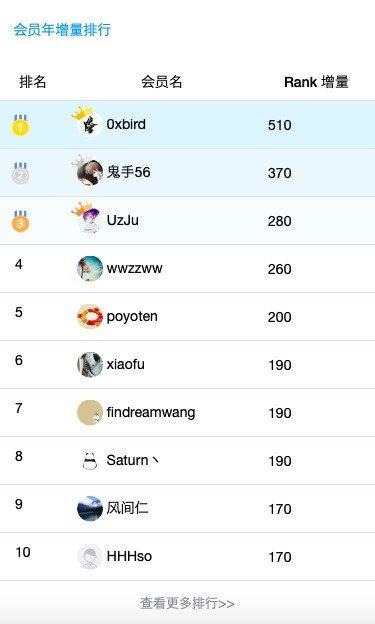Click findreamwang's tan avatar
The width and height of the screenshot is (375, 624).
90,413
